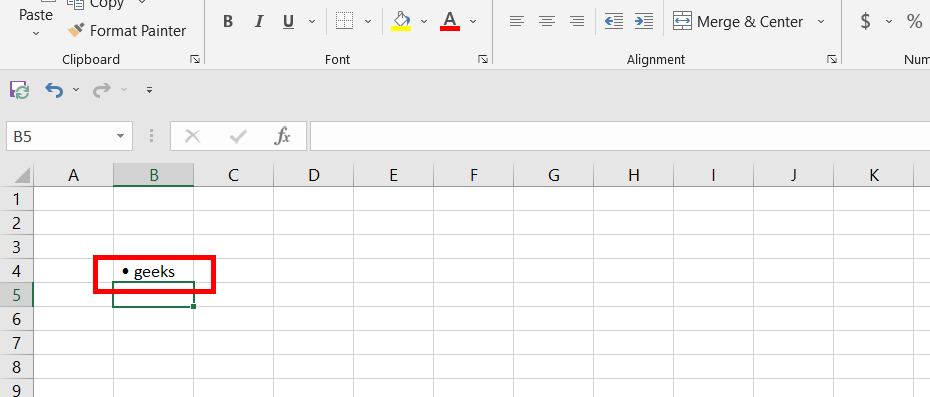Customize Quick Access Toolbar arrow

tap(149, 90)
